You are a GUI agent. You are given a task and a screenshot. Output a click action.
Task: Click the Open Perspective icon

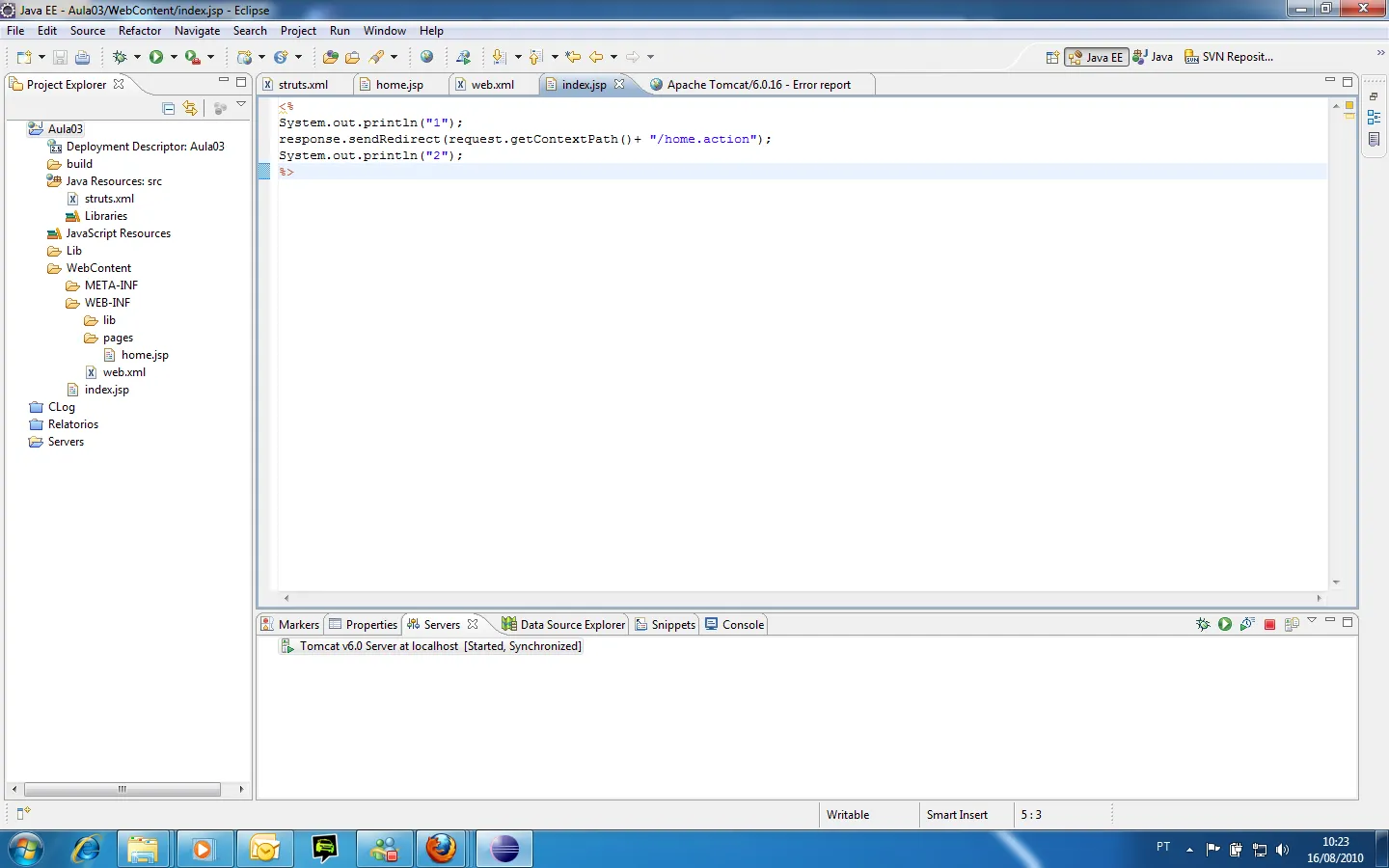pos(1052,57)
